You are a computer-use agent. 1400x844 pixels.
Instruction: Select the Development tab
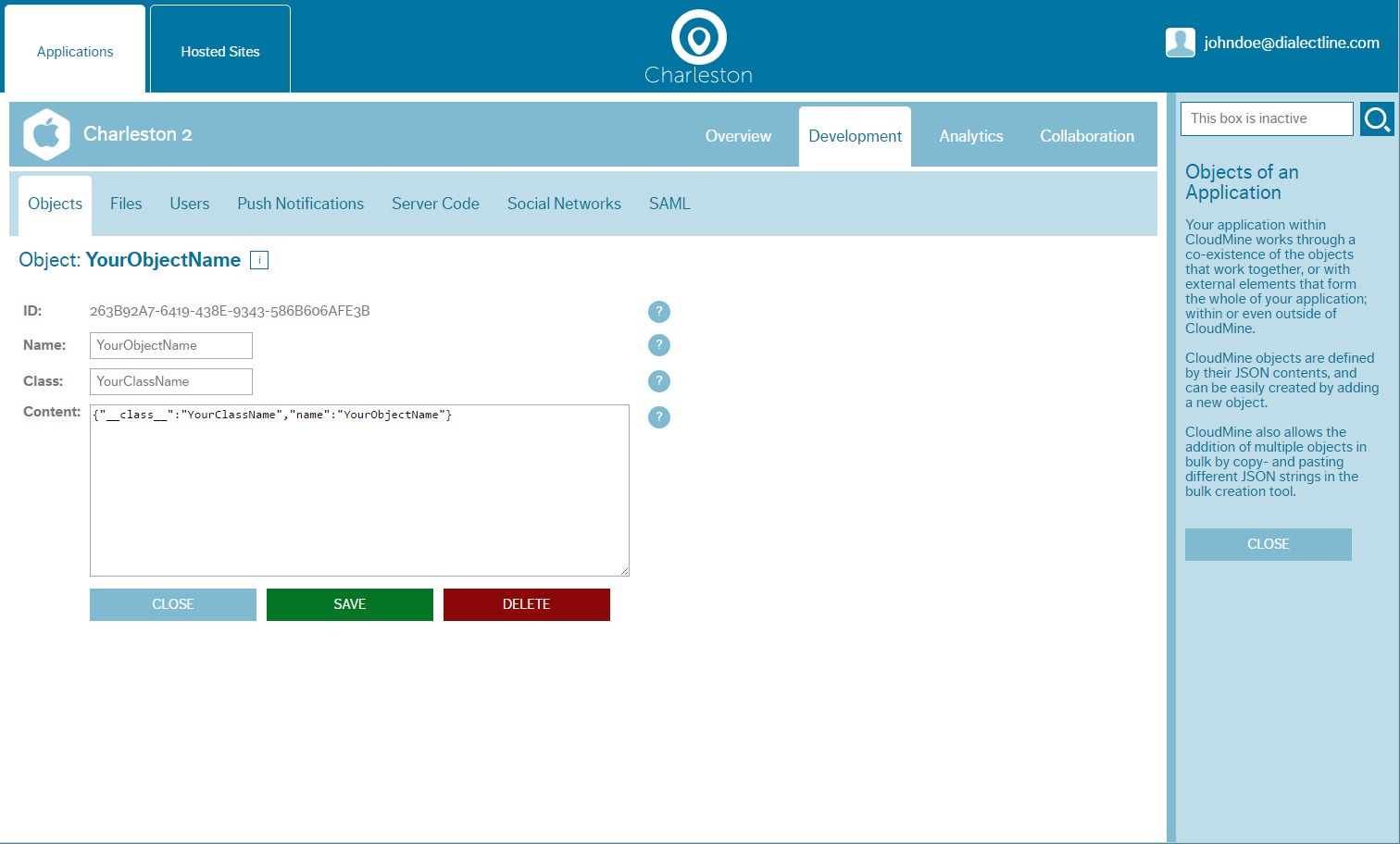click(855, 136)
